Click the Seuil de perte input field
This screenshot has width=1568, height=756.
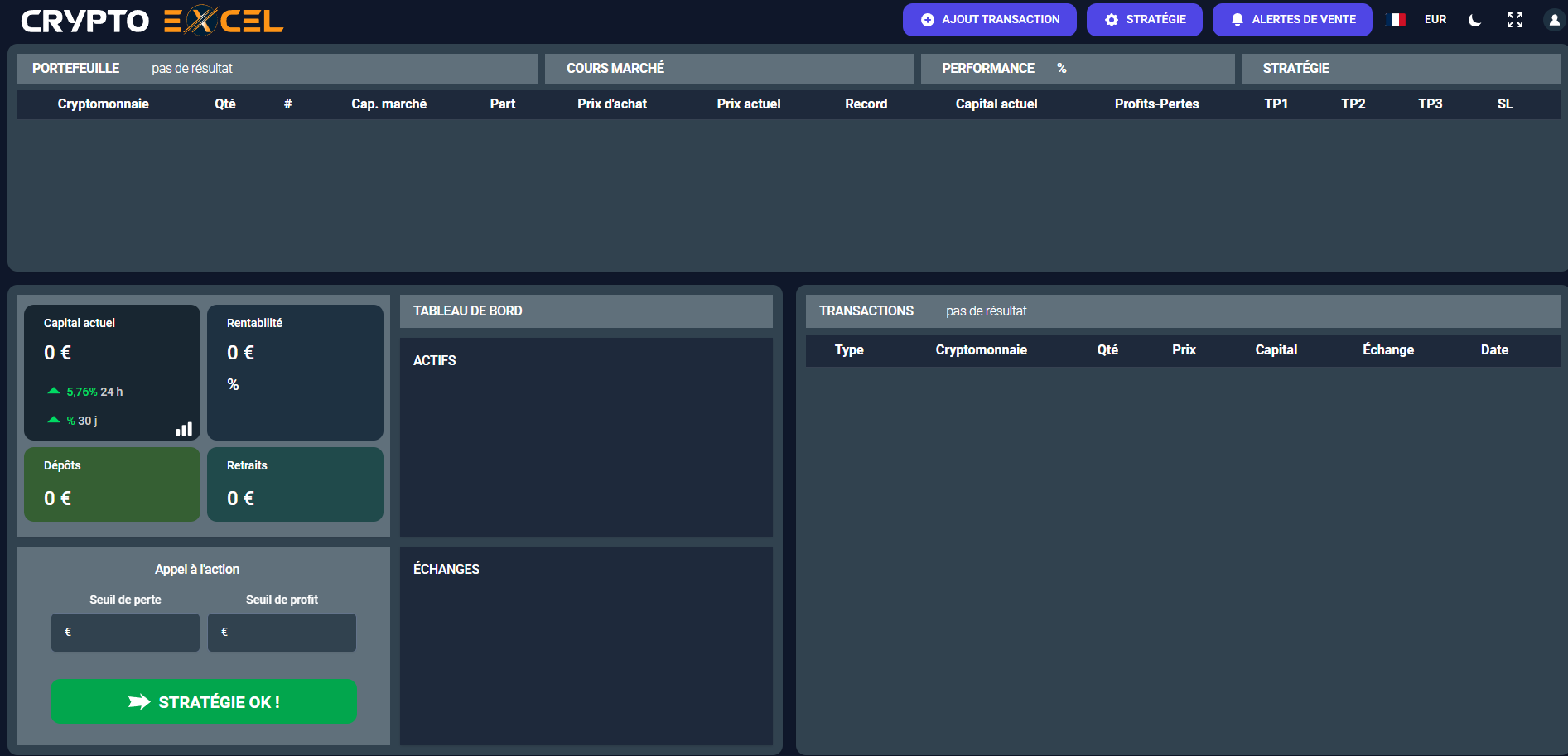pos(126,632)
